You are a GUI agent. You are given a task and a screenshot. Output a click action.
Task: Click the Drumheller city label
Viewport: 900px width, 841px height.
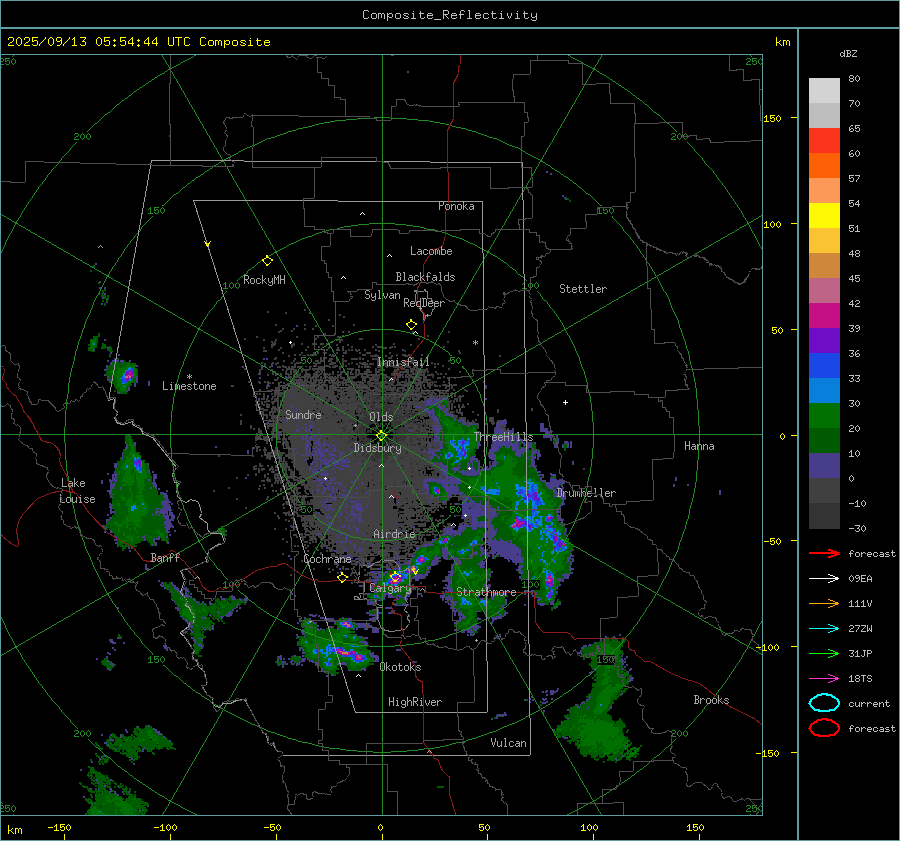[x=586, y=493]
